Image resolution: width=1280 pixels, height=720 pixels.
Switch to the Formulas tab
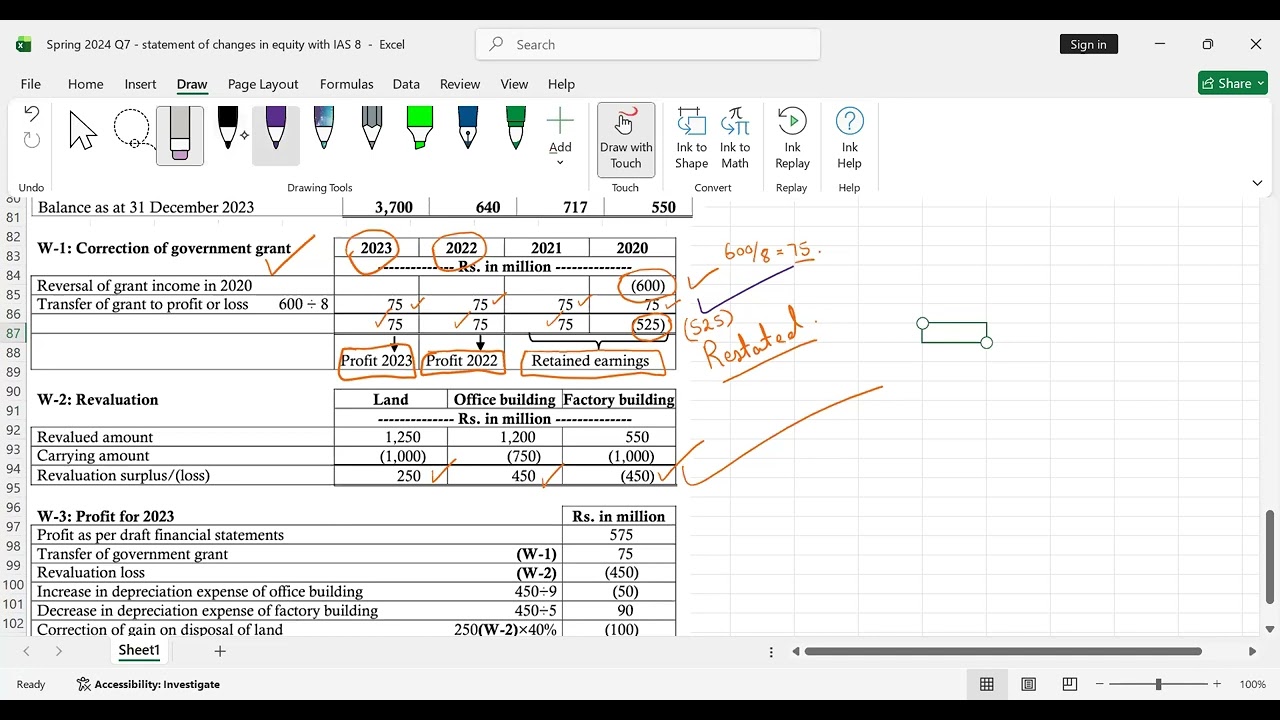(x=347, y=84)
